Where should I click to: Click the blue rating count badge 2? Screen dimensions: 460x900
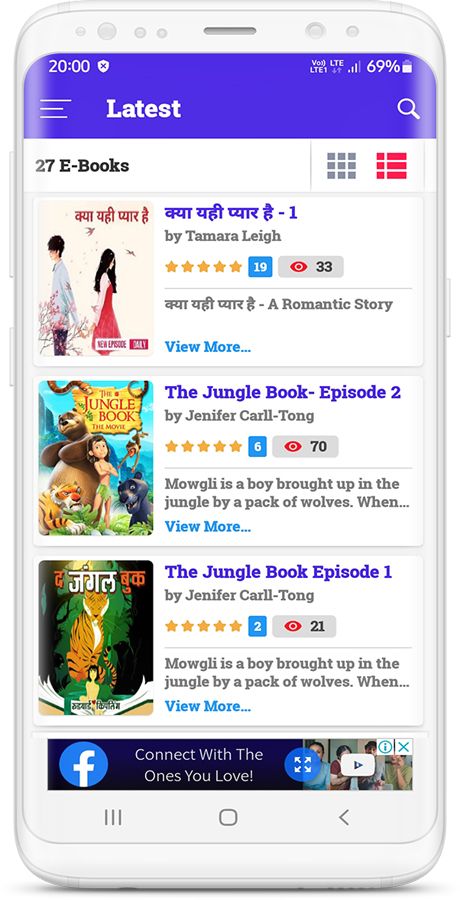[x=257, y=626]
